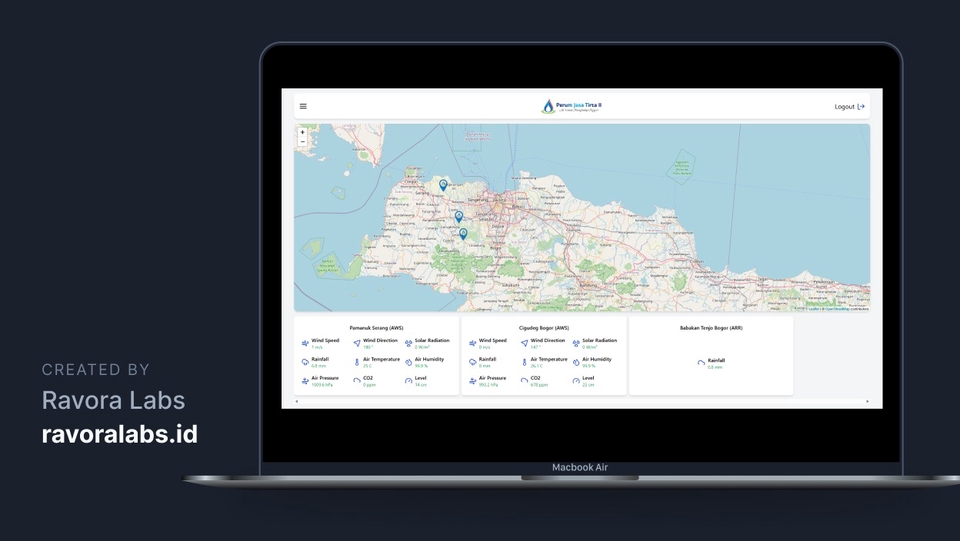Click Level gauge icon in Cigudeg Bogor card
The image size is (960, 541).
[x=576, y=381]
